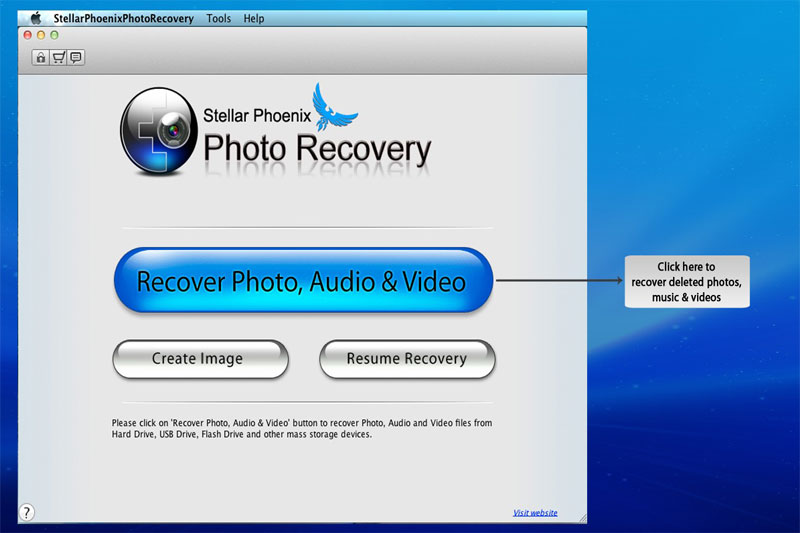The image size is (800, 533).
Task: Minimize the window using the yellow button
Action: [41, 35]
